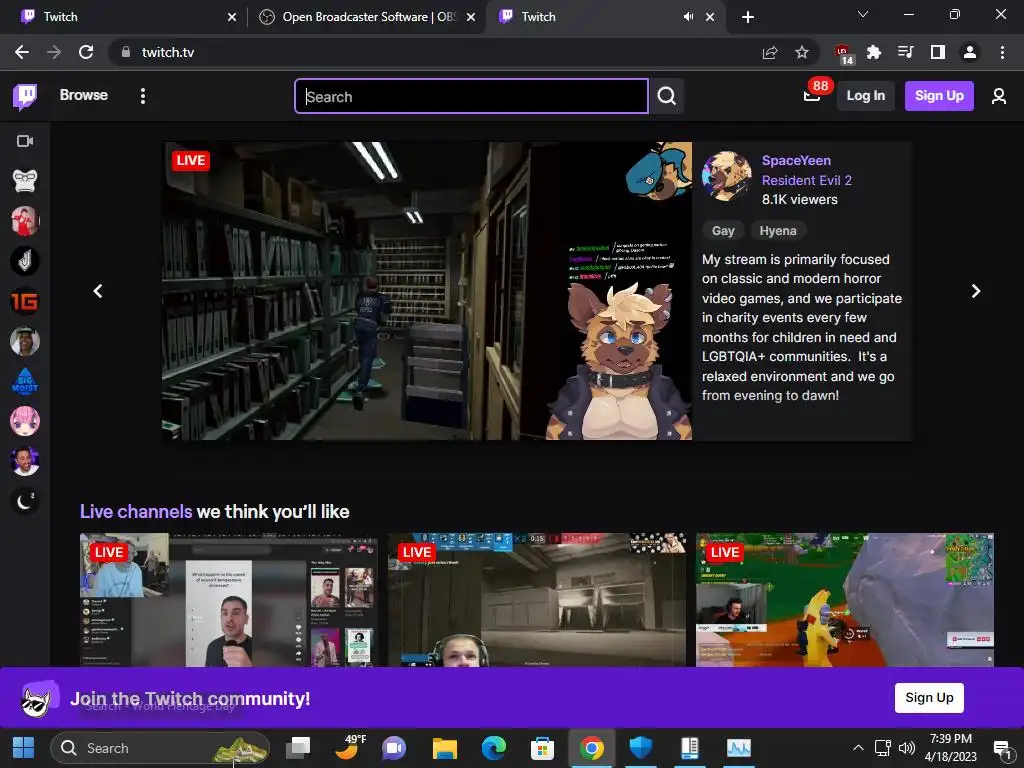Show hidden tray icons with the chevron

pos(859,748)
